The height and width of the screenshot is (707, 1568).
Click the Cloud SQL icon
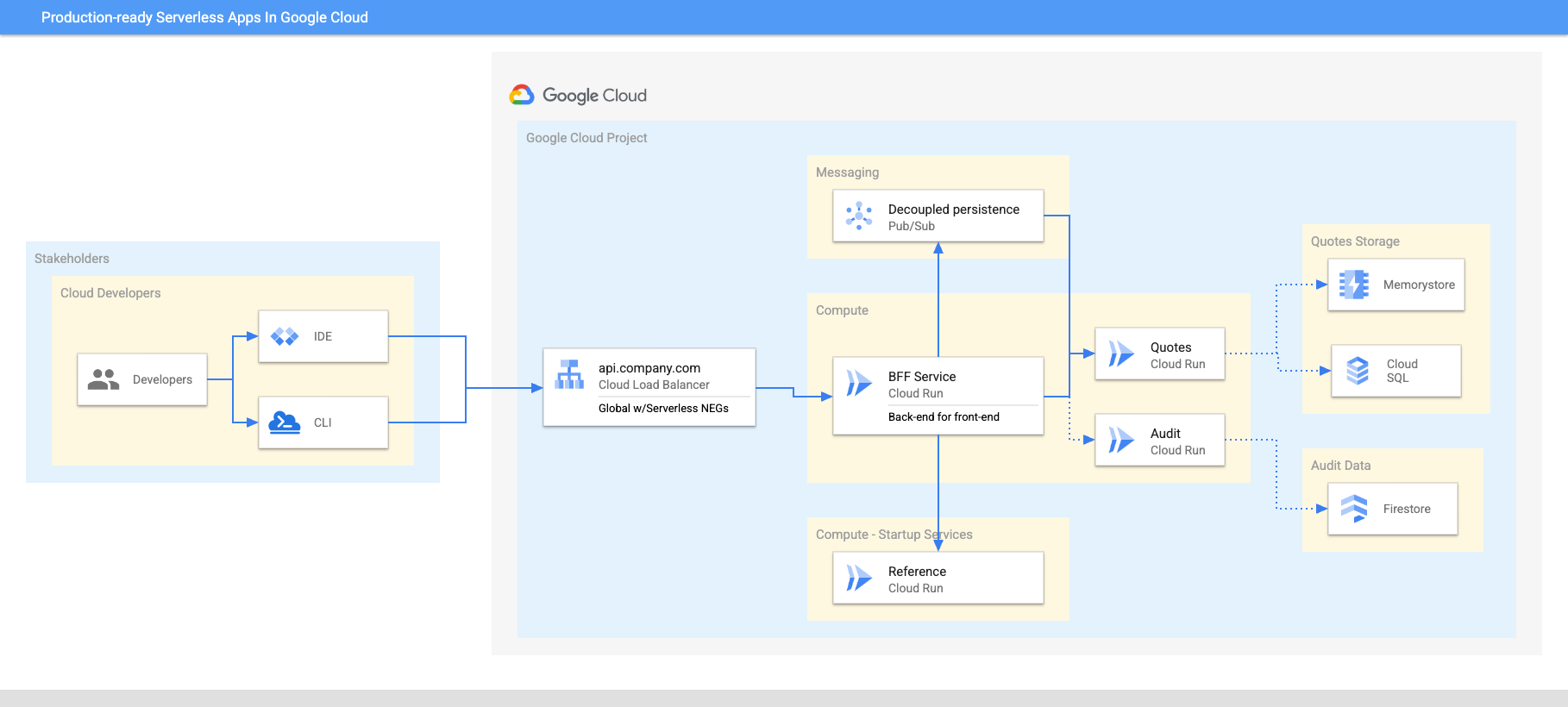click(1358, 371)
